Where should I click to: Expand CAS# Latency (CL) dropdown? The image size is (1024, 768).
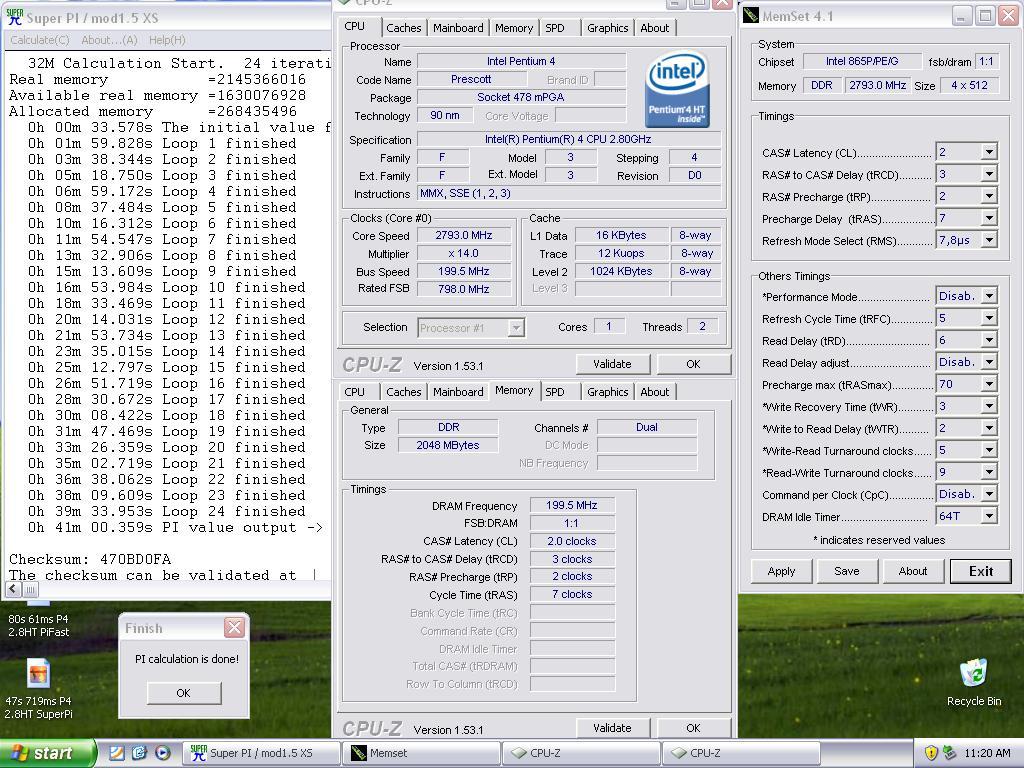[989, 152]
